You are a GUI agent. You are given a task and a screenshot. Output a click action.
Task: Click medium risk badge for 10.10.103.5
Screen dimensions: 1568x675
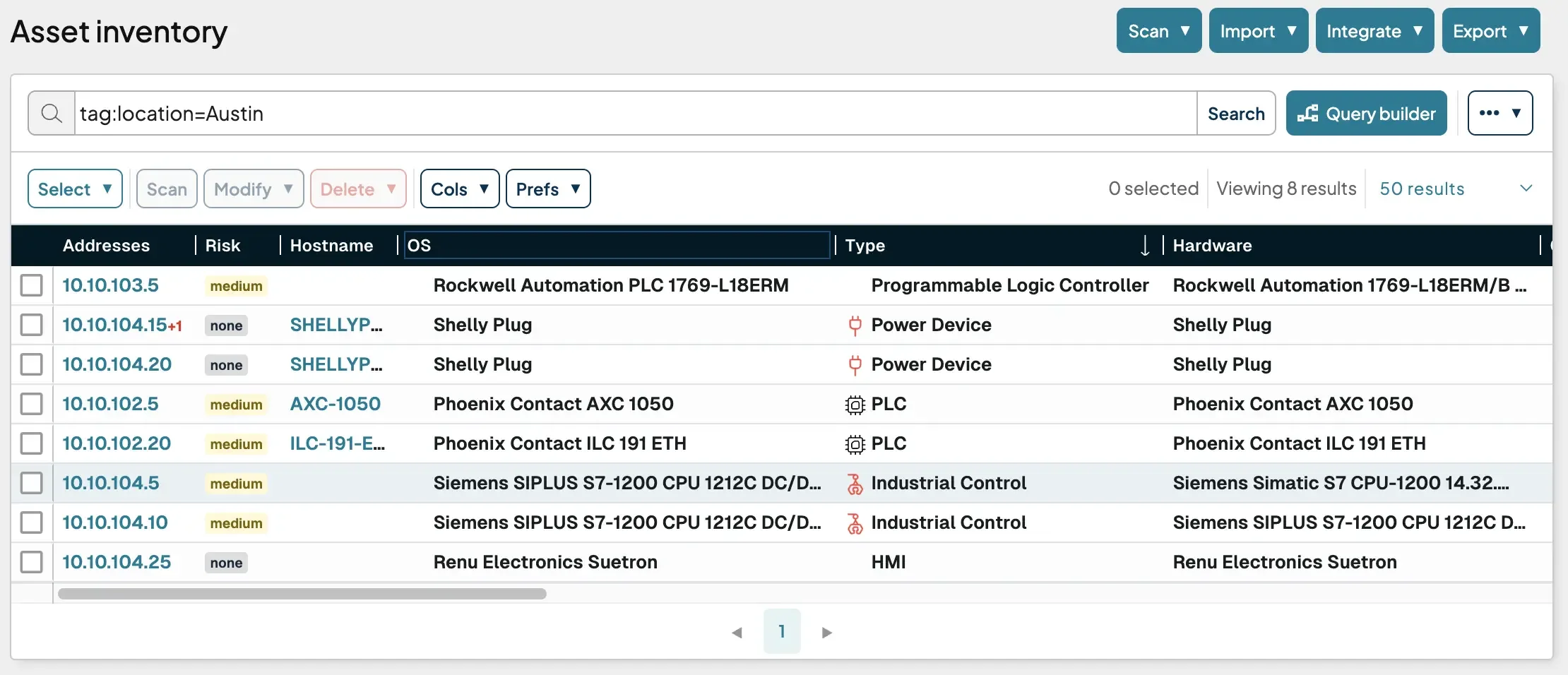pyautogui.click(x=236, y=286)
